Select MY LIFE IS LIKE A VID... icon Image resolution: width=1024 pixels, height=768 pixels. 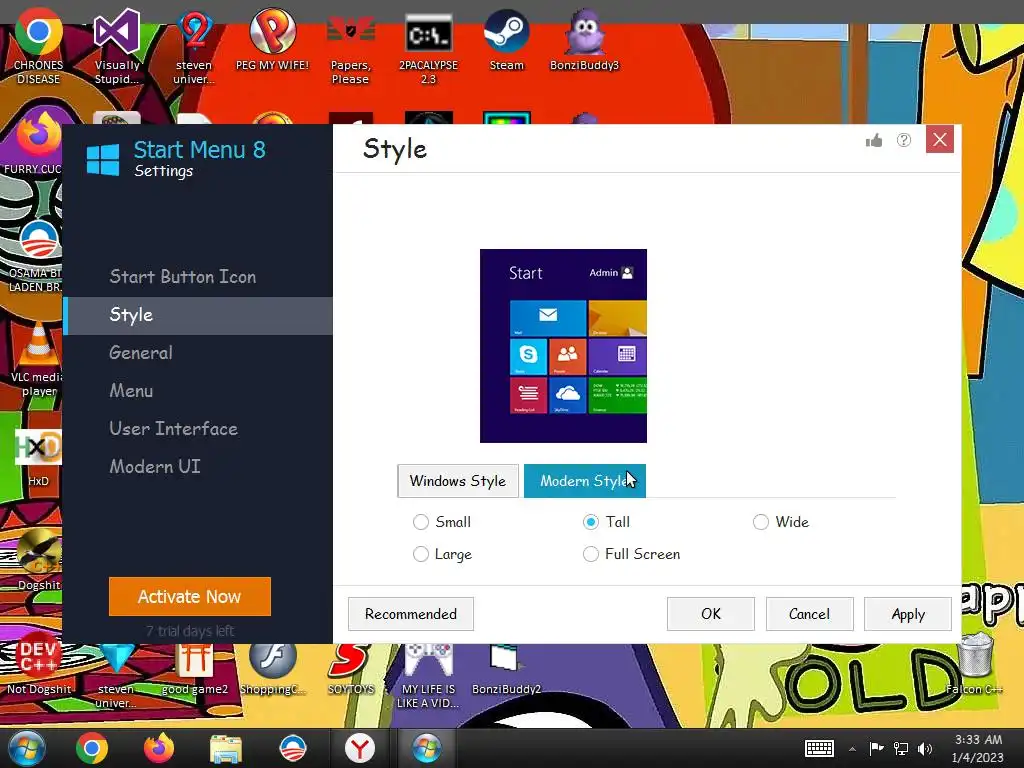(x=428, y=676)
